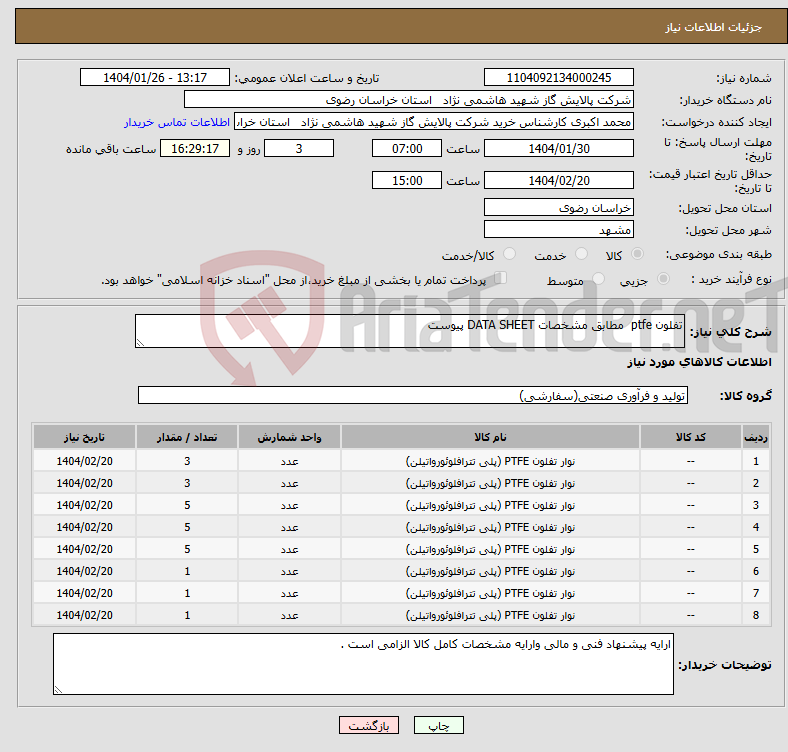Image resolution: width=788 pixels, height=752 pixels.
Task: Click the validity time field 15:00
Action: pyautogui.click(x=407, y=180)
